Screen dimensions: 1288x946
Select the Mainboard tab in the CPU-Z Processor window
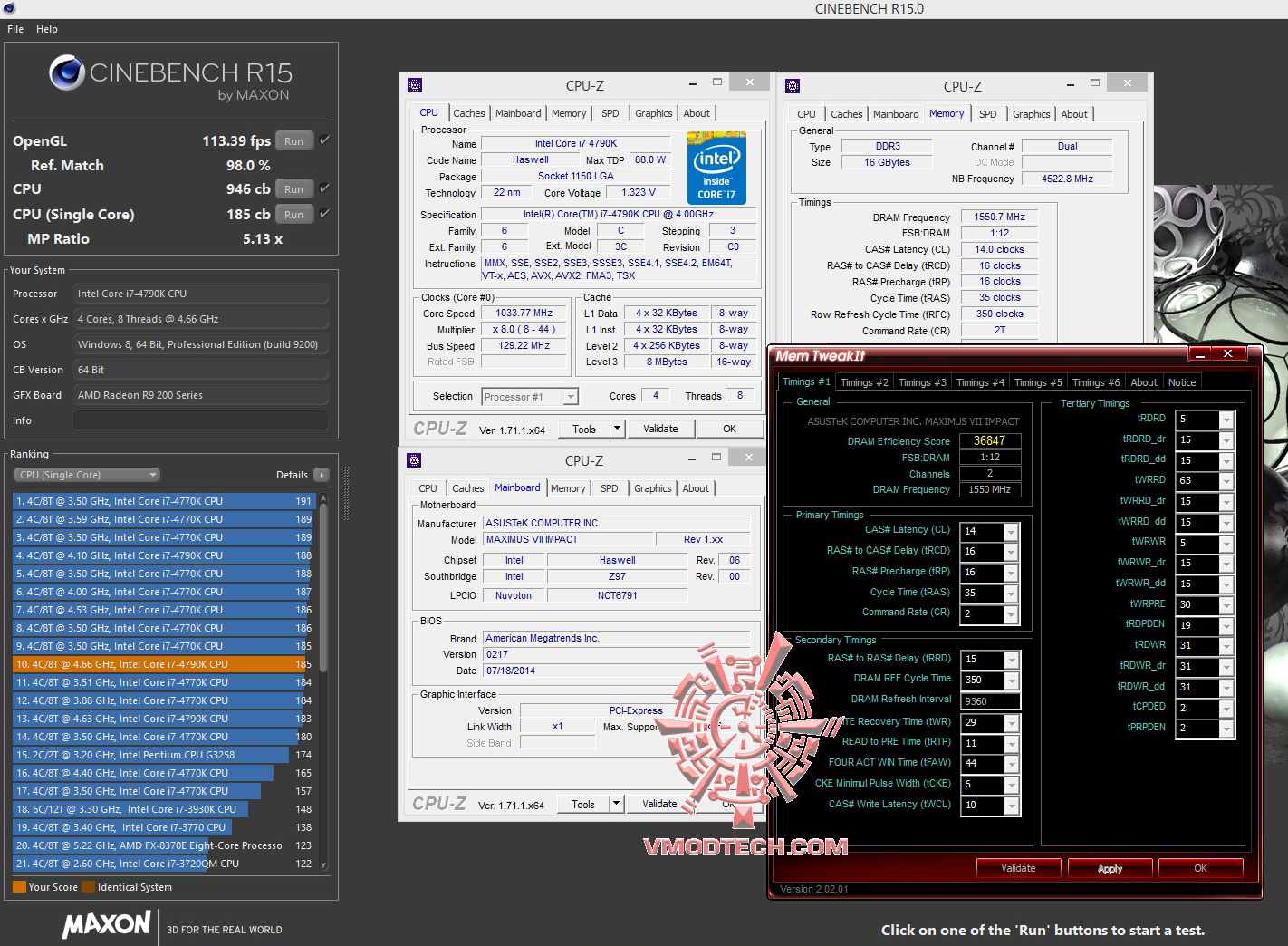click(518, 113)
